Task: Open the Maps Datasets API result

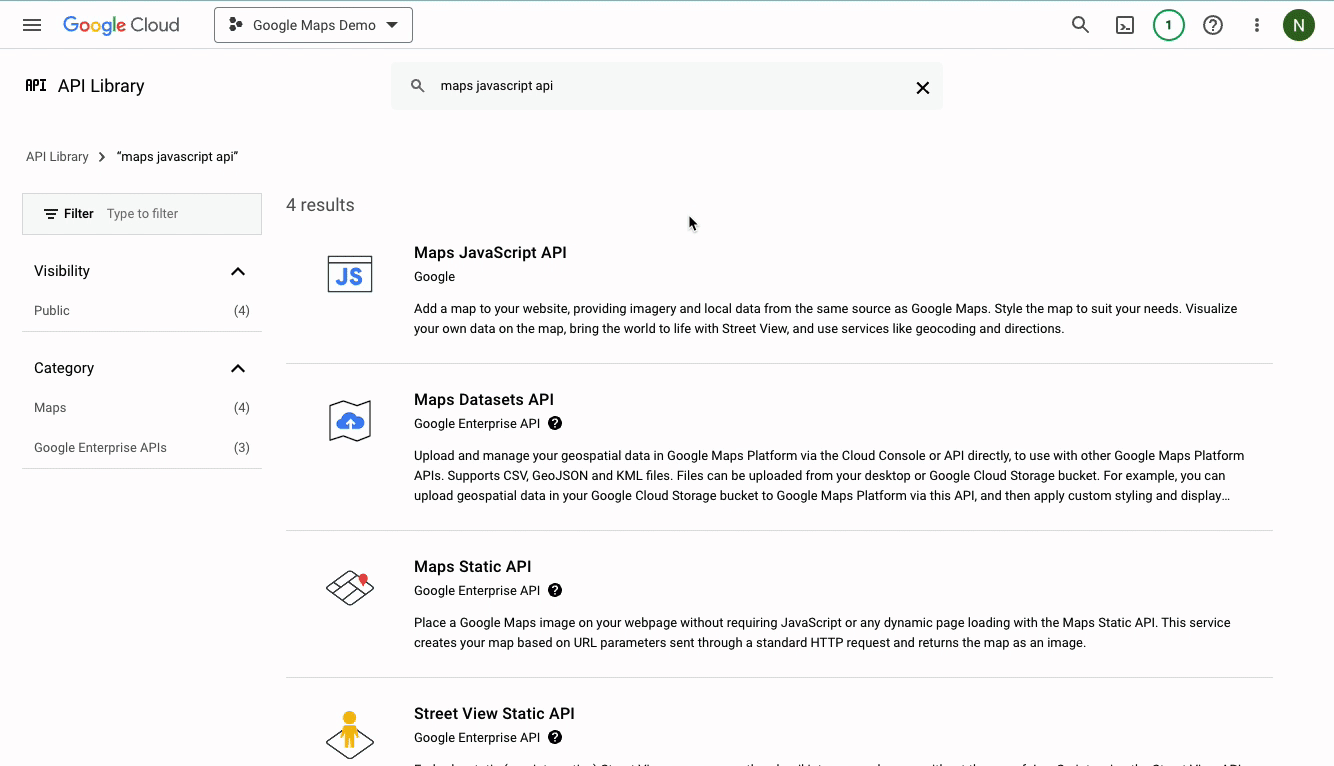Action: point(484,400)
